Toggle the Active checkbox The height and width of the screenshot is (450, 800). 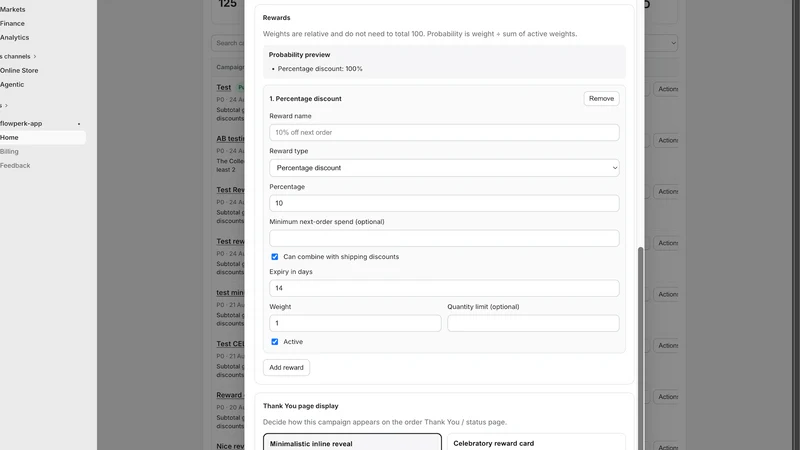[274, 342]
